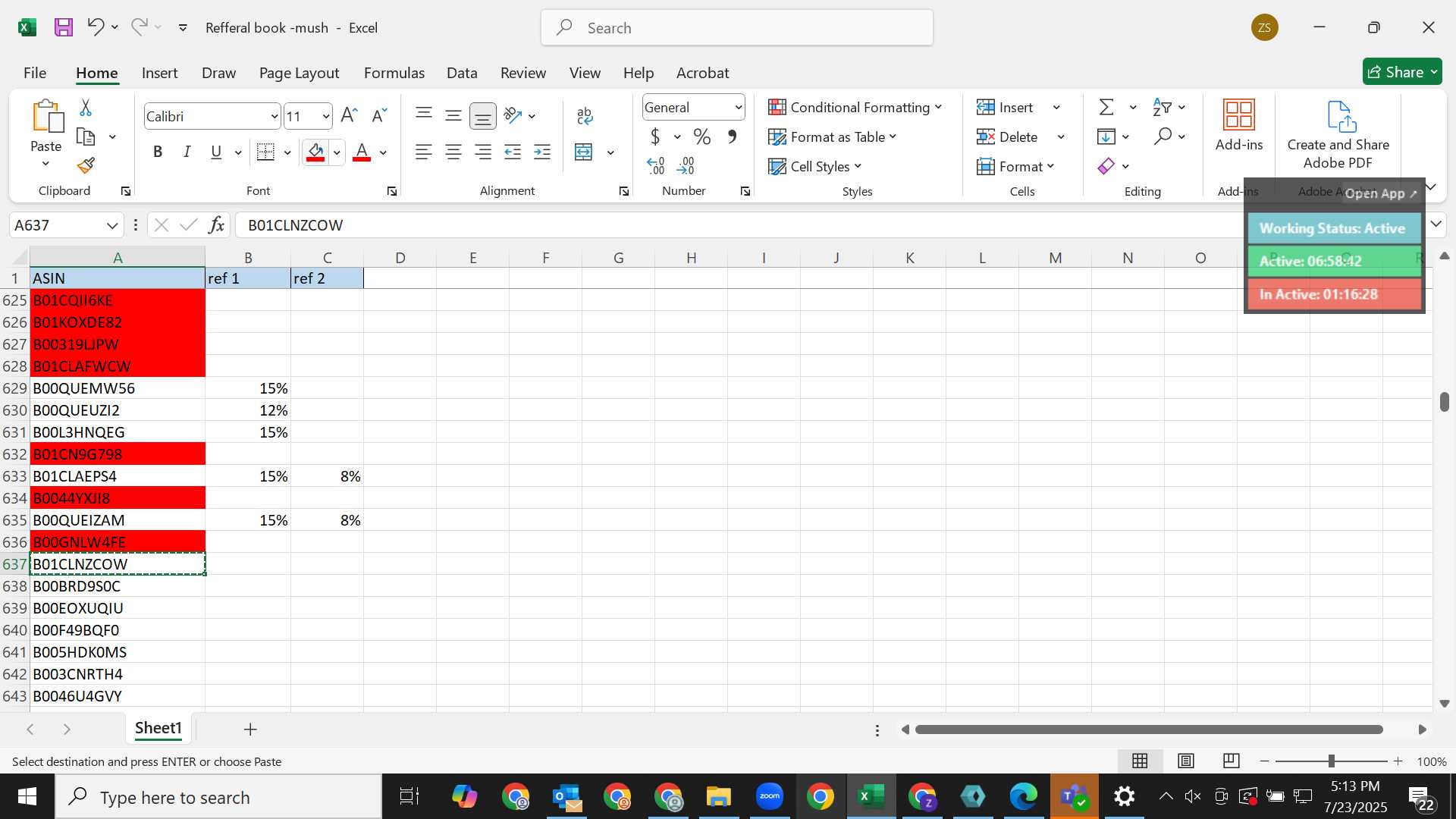Apply the red font color swatch
Screen dimensions: 1456x819
(x=362, y=152)
